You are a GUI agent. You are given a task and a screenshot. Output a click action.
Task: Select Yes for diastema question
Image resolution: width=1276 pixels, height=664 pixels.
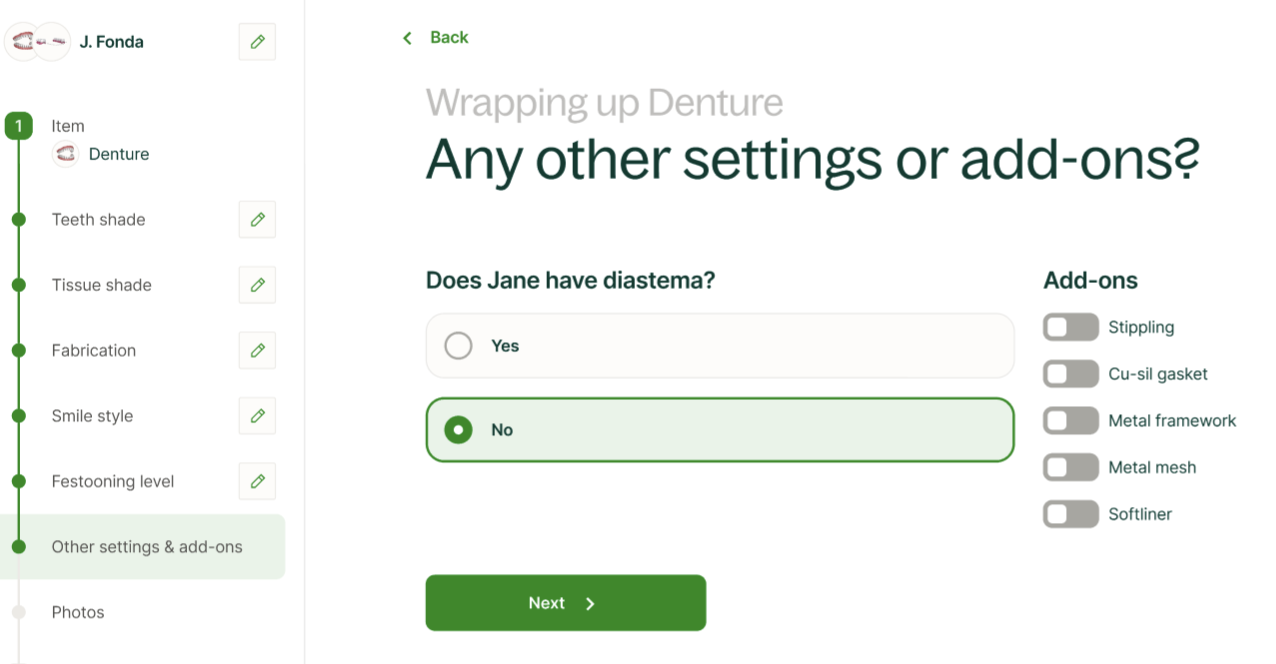458,346
